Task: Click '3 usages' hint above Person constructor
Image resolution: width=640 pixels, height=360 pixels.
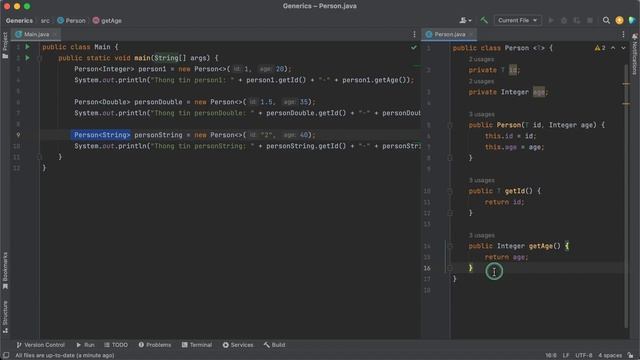Action: 482,114
